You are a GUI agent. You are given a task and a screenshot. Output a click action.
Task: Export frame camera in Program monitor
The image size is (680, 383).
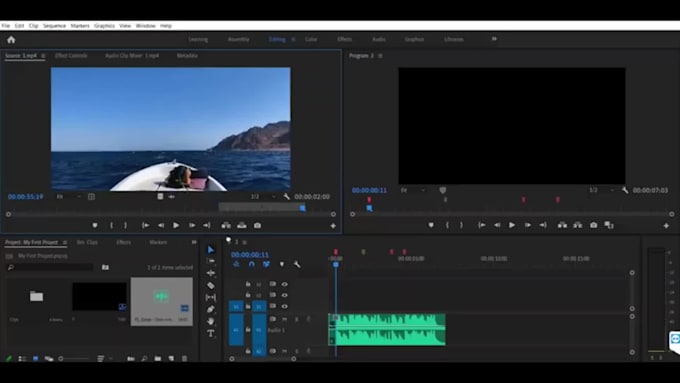(x=593, y=225)
